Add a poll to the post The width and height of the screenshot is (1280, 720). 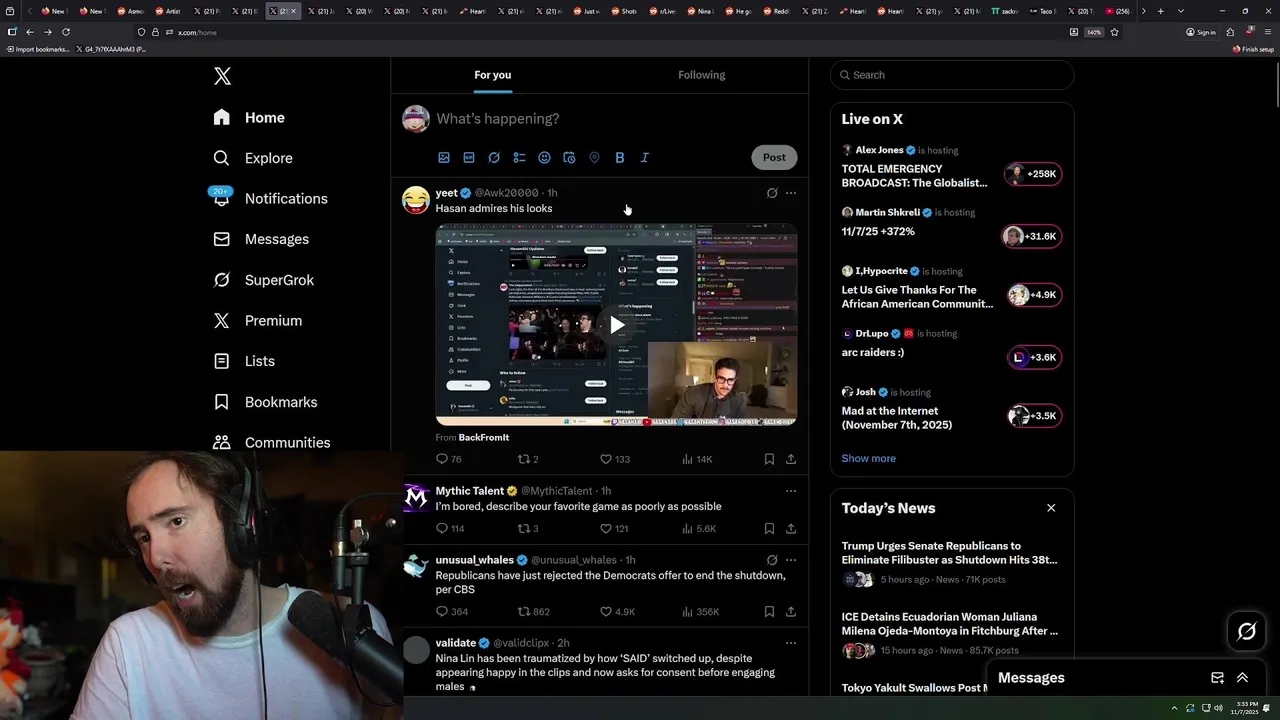click(519, 158)
